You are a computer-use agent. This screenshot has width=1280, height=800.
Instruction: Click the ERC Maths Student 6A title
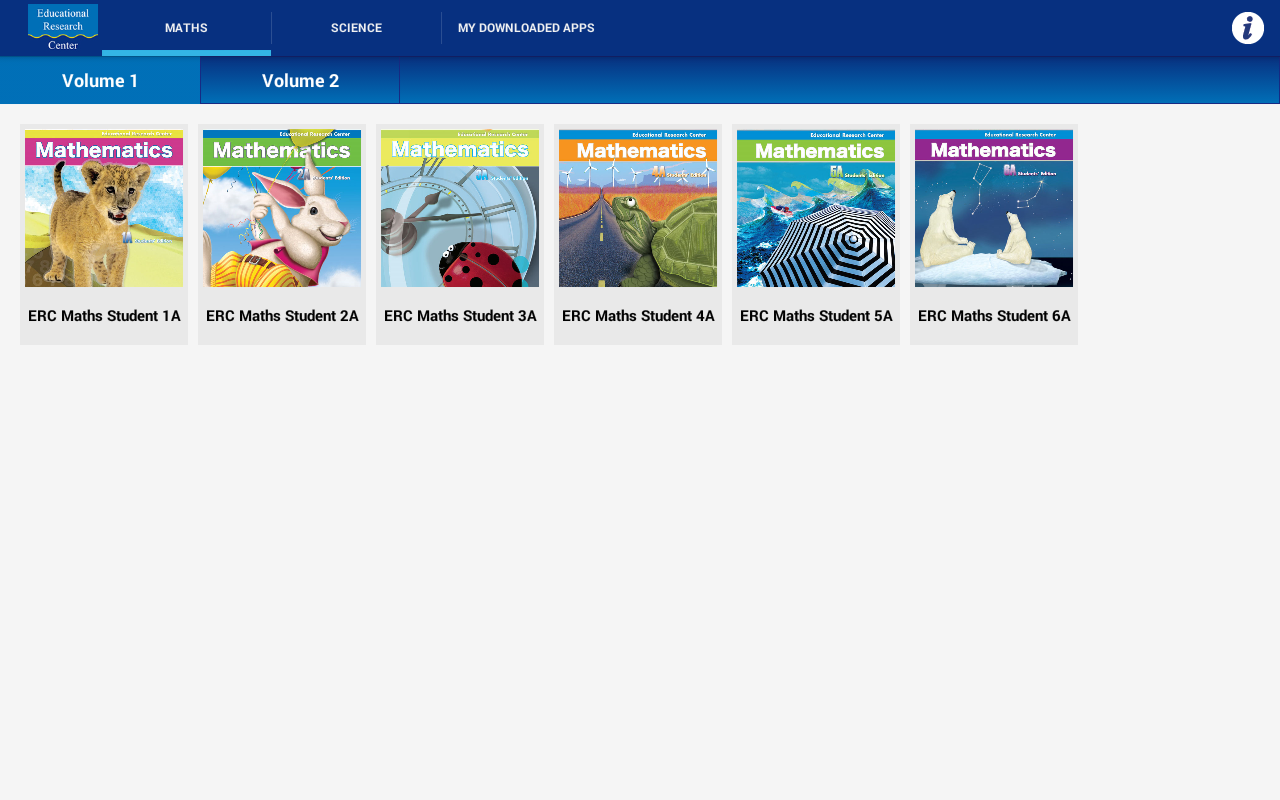pyautogui.click(x=994, y=316)
